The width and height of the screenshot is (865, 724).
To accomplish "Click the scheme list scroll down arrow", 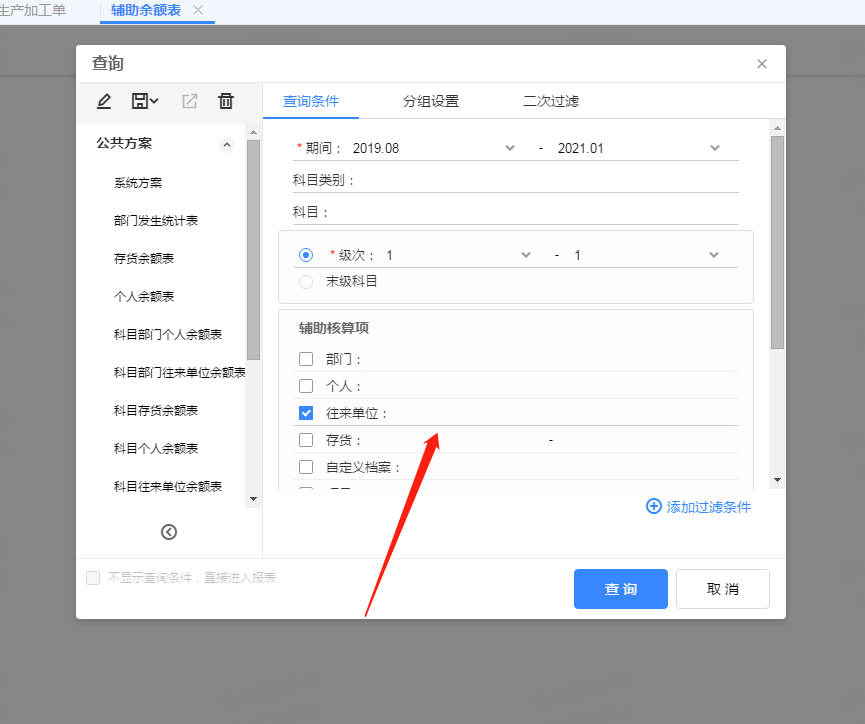I will [253, 499].
